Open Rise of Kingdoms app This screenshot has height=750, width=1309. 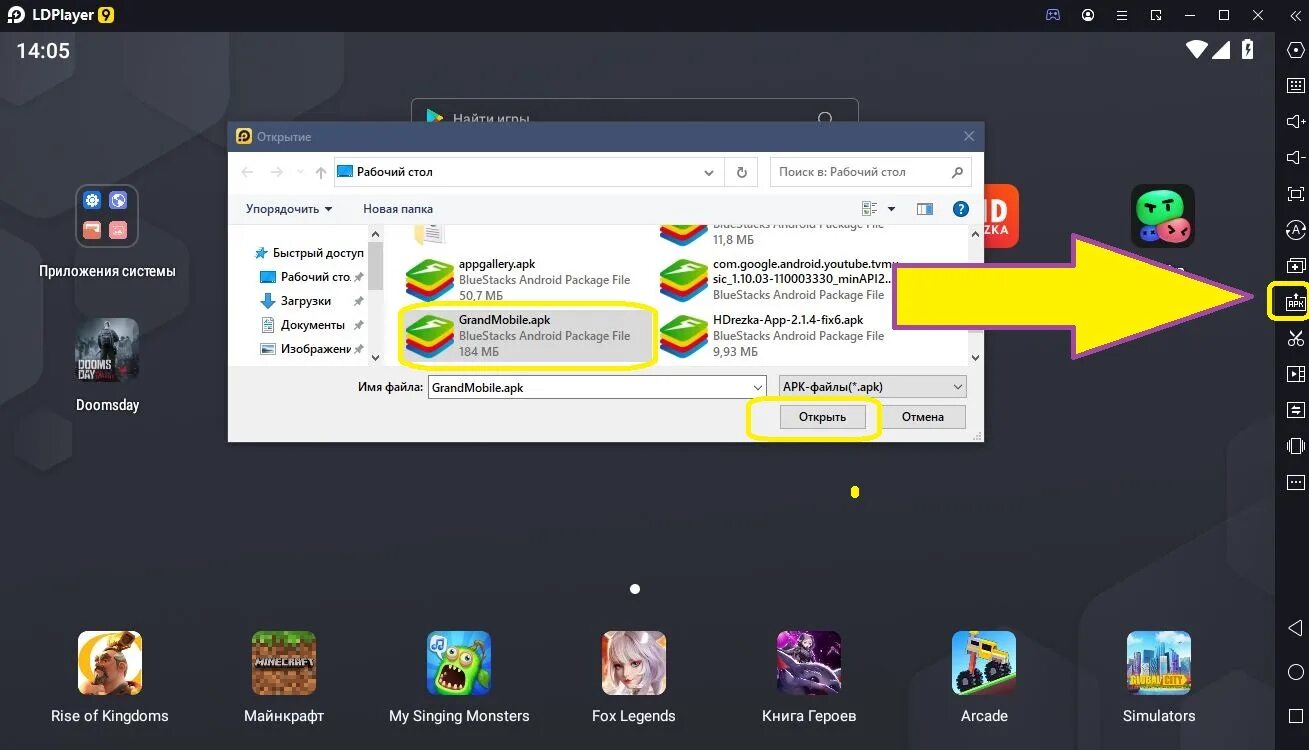click(110, 663)
